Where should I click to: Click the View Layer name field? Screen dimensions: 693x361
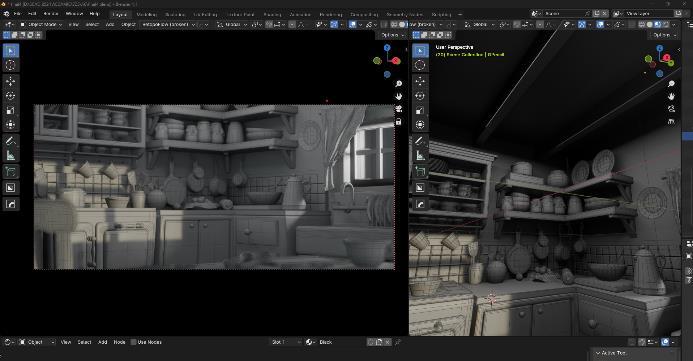pos(647,14)
